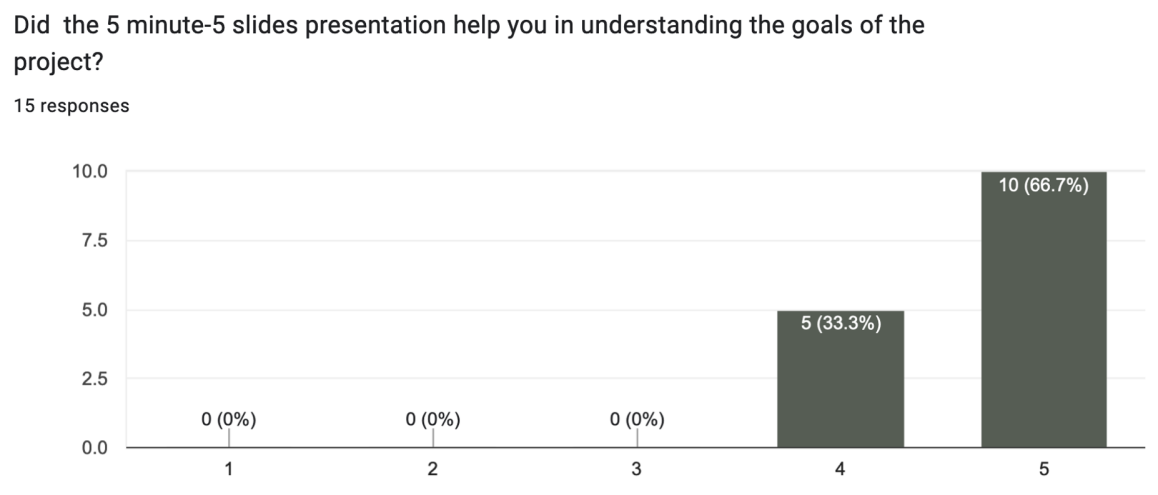Click x-axis label "2"
Viewport: 1158px width, 495px height.
click(x=433, y=470)
